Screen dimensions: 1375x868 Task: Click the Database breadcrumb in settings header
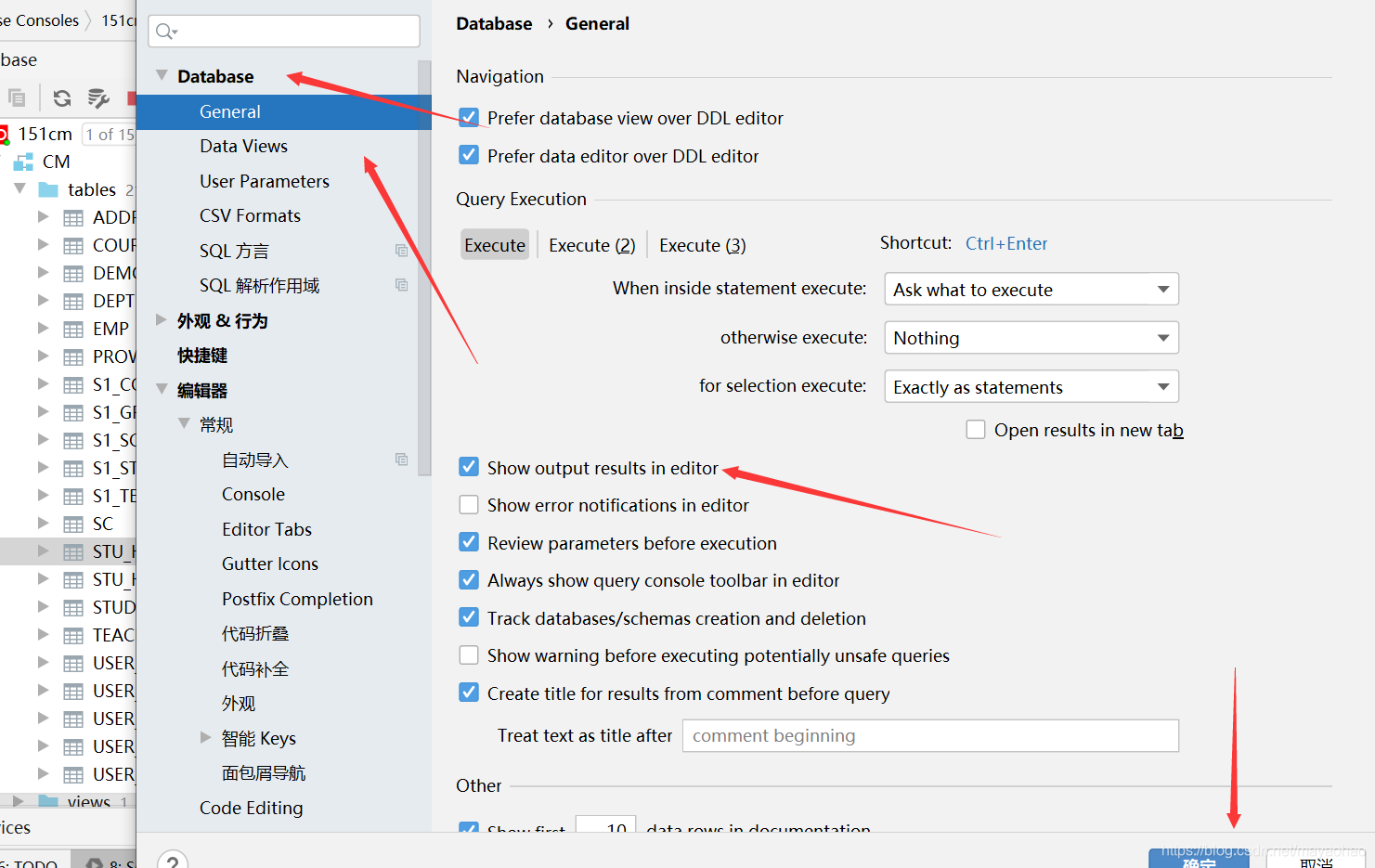pos(494,23)
